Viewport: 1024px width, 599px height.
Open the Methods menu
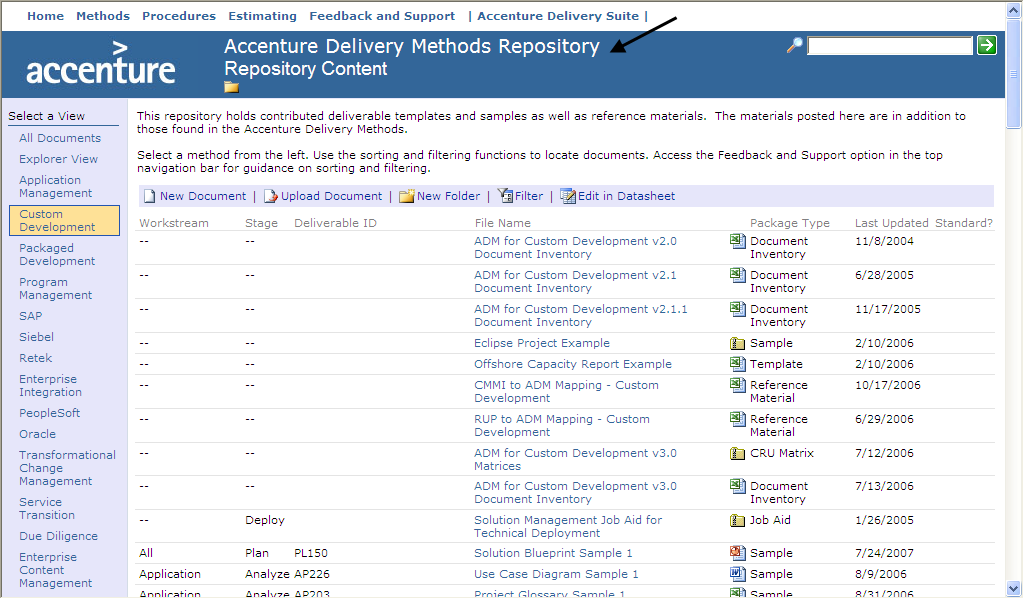click(103, 16)
